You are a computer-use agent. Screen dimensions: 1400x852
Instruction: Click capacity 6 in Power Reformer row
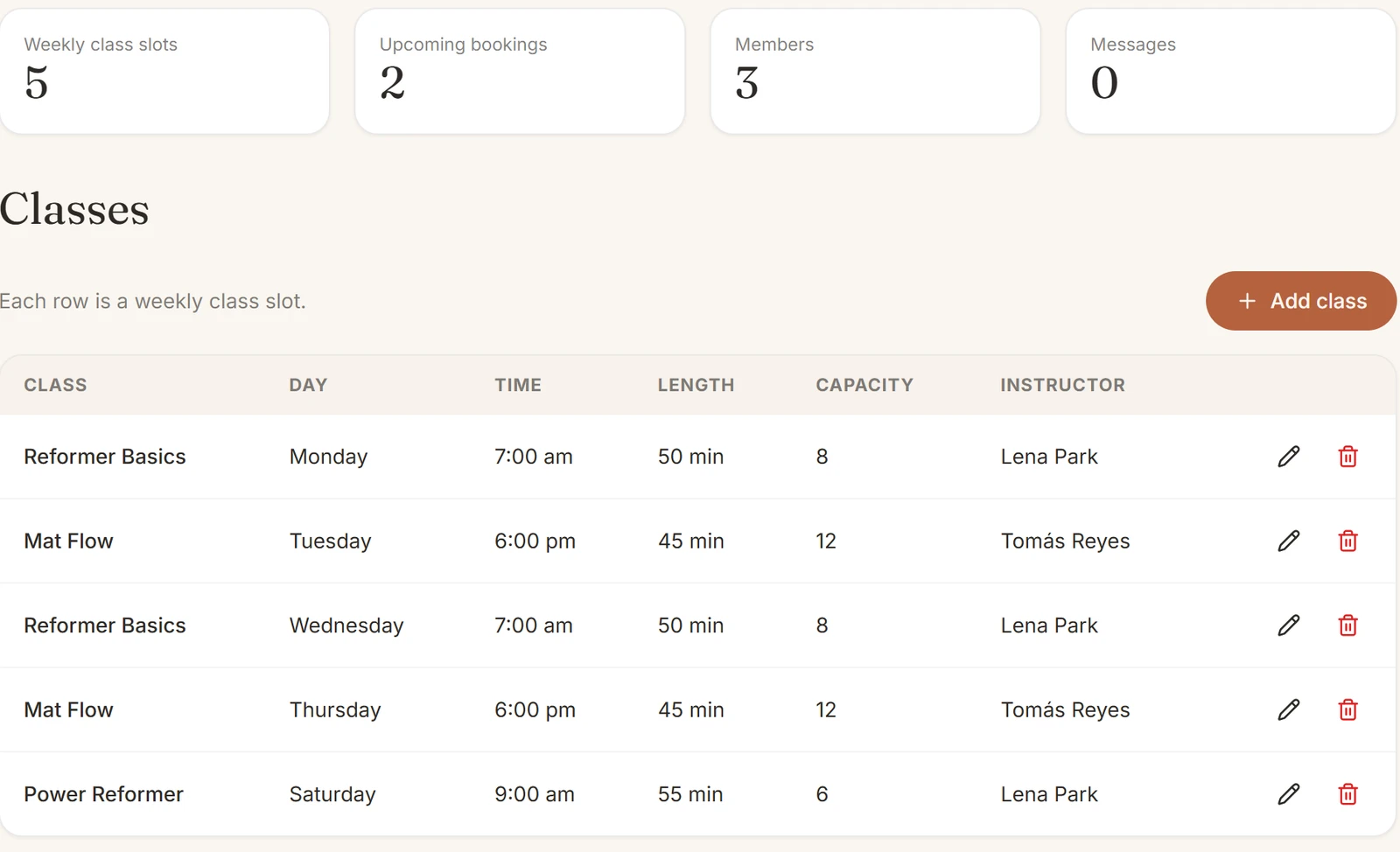[822, 794]
